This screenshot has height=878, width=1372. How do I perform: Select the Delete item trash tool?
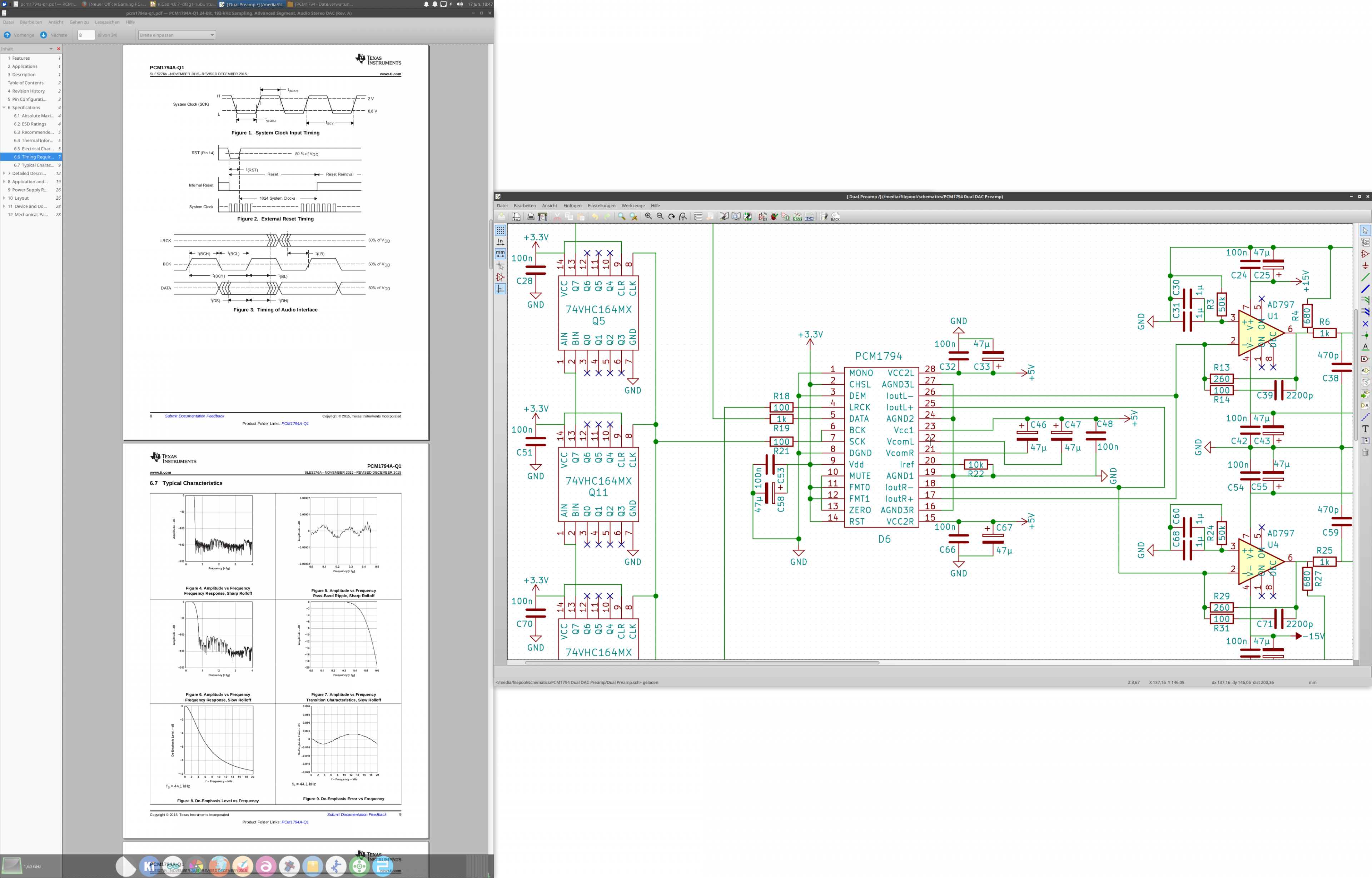coord(1365,452)
